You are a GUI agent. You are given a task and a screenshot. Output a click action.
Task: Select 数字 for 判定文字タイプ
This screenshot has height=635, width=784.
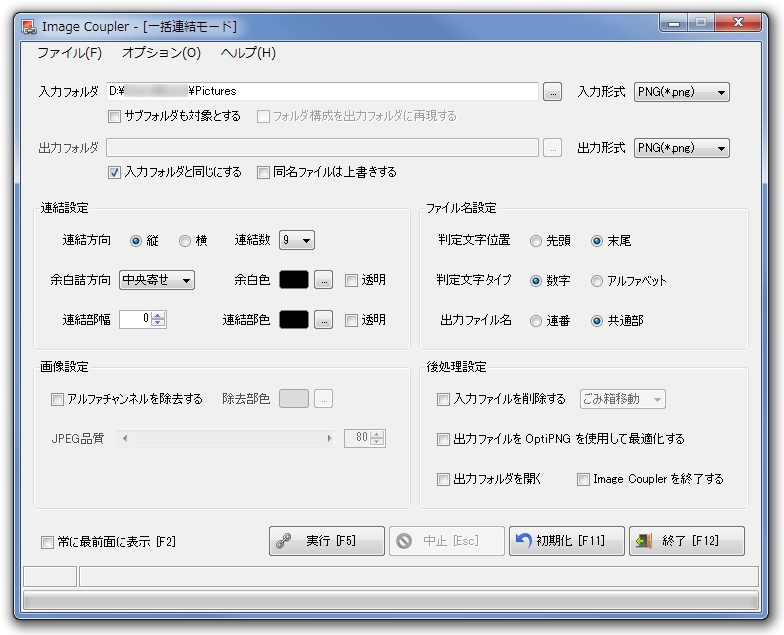[x=536, y=281]
